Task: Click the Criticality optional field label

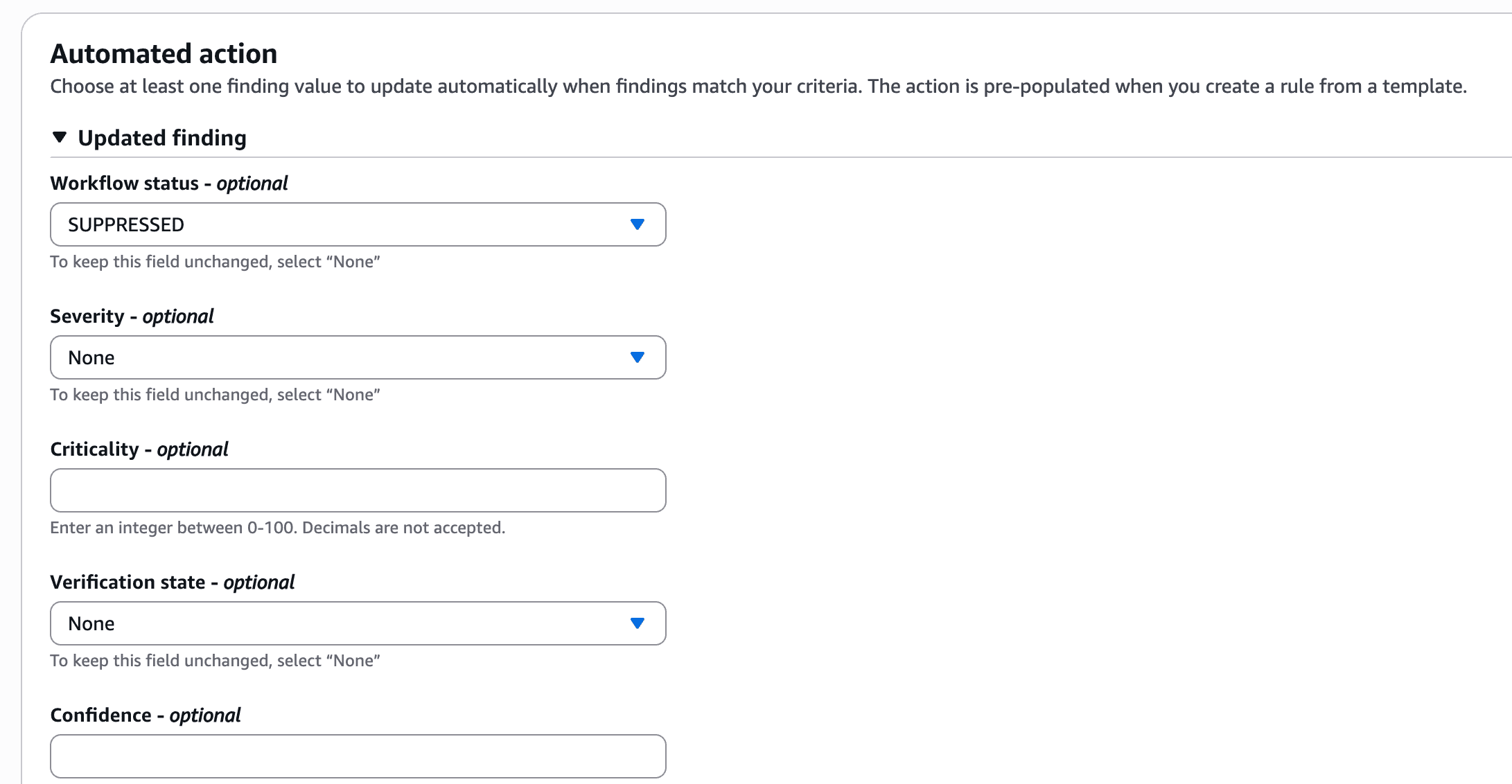Action: 139,449
